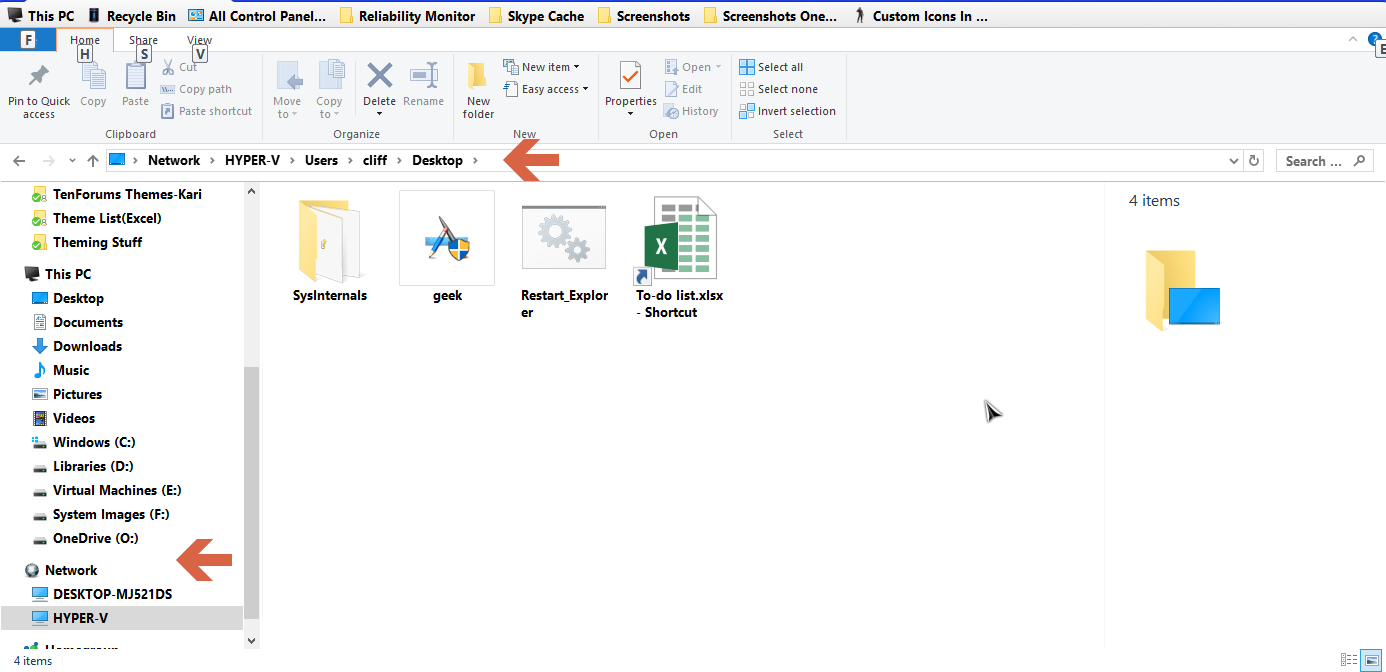Viewport: 1386px width, 672px height.
Task: Select the Pin to Quick access icon
Action: 38,88
